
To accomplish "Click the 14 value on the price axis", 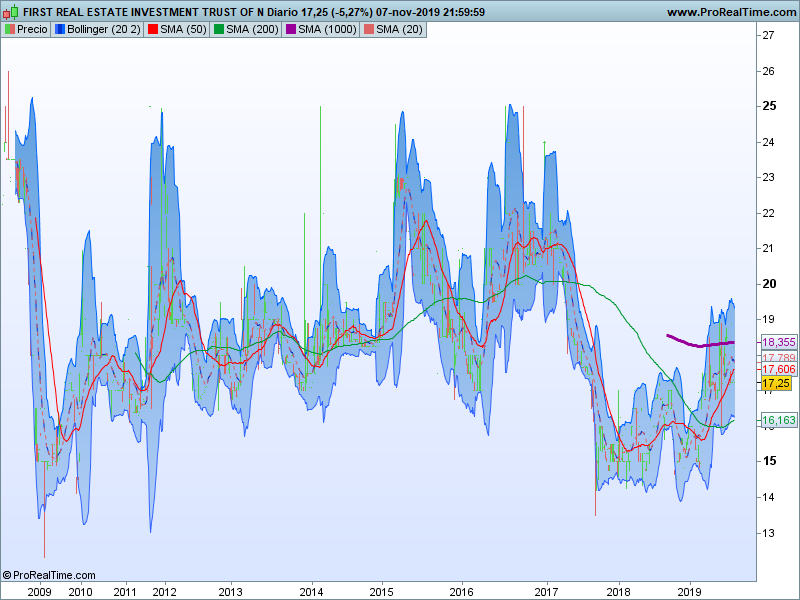I will pos(768,496).
